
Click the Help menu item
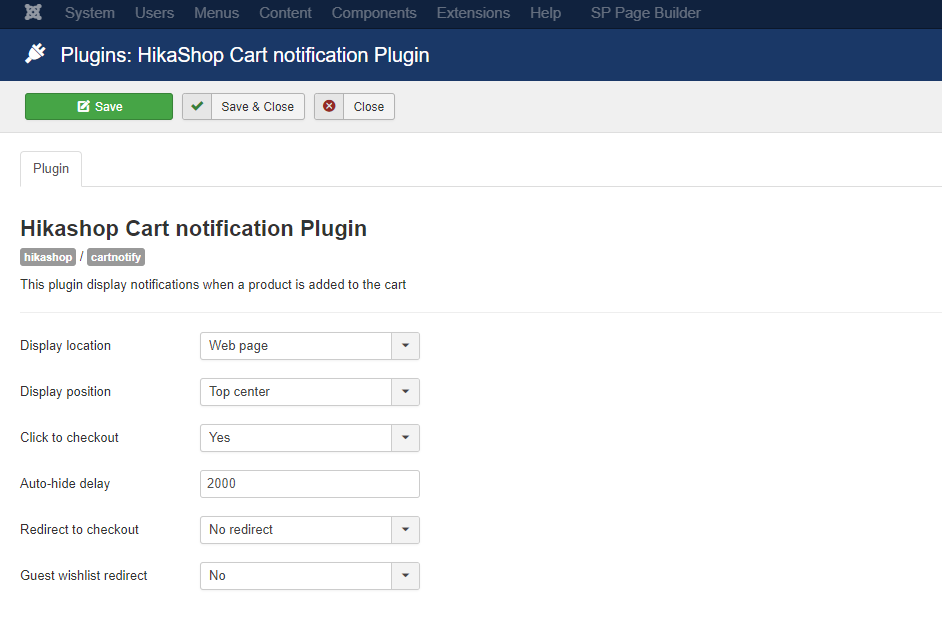(x=545, y=13)
